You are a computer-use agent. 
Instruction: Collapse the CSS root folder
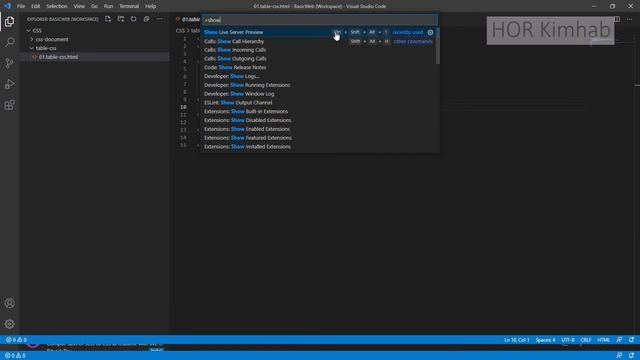[29, 31]
